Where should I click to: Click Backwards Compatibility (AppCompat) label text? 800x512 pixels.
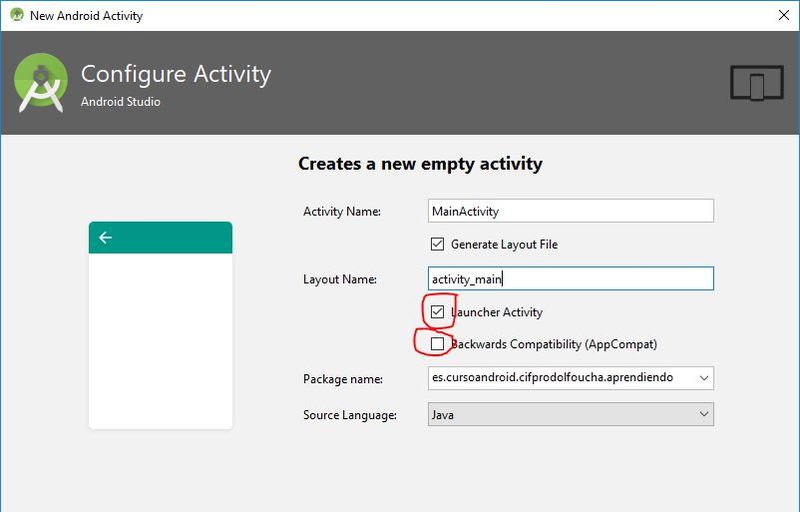pyautogui.click(x=554, y=344)
